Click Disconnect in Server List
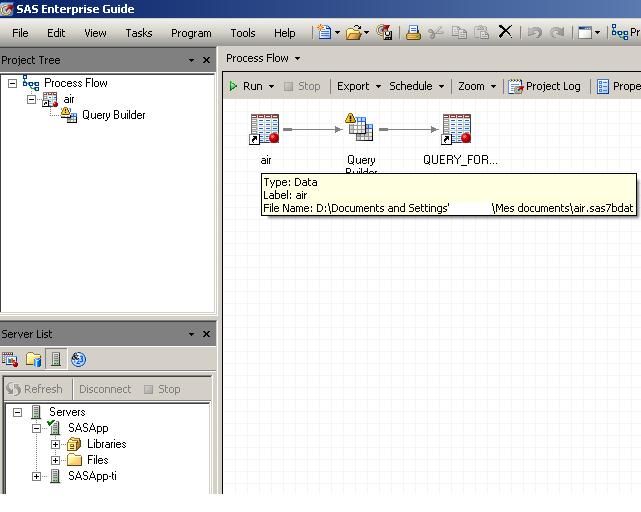 coord(105,389)
